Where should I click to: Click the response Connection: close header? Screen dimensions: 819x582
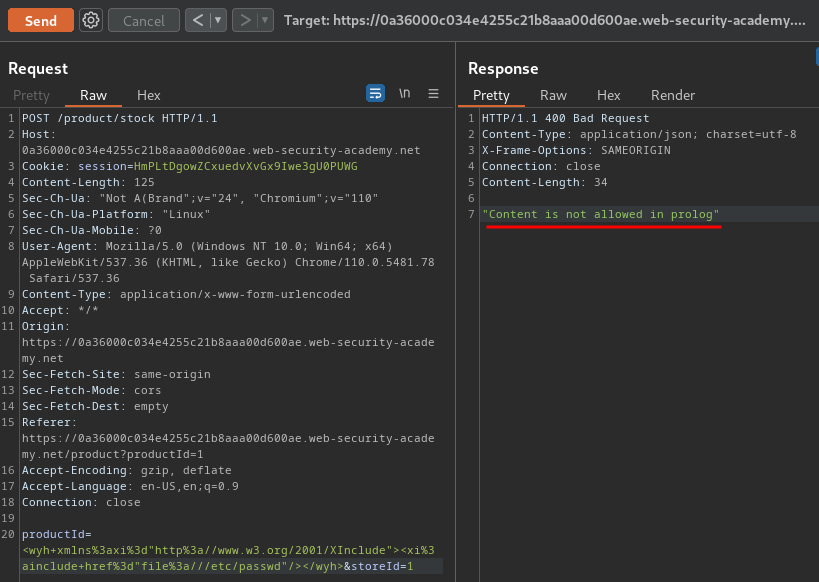[x=541, y=166]
